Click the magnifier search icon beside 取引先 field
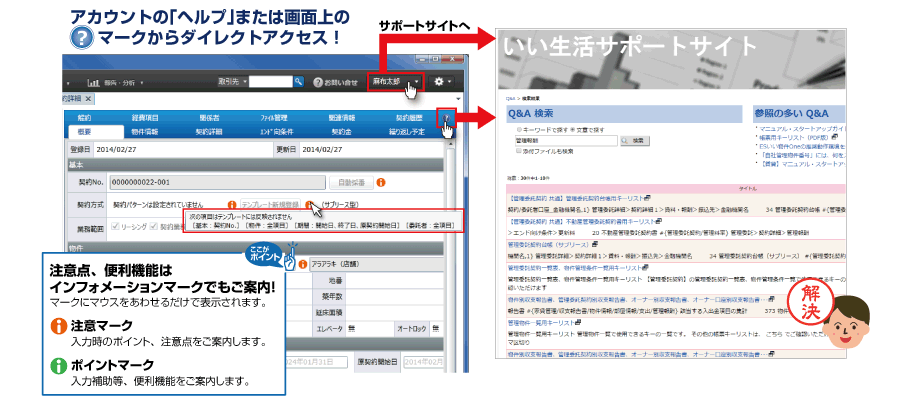The image size is (901, 399). 298,82
